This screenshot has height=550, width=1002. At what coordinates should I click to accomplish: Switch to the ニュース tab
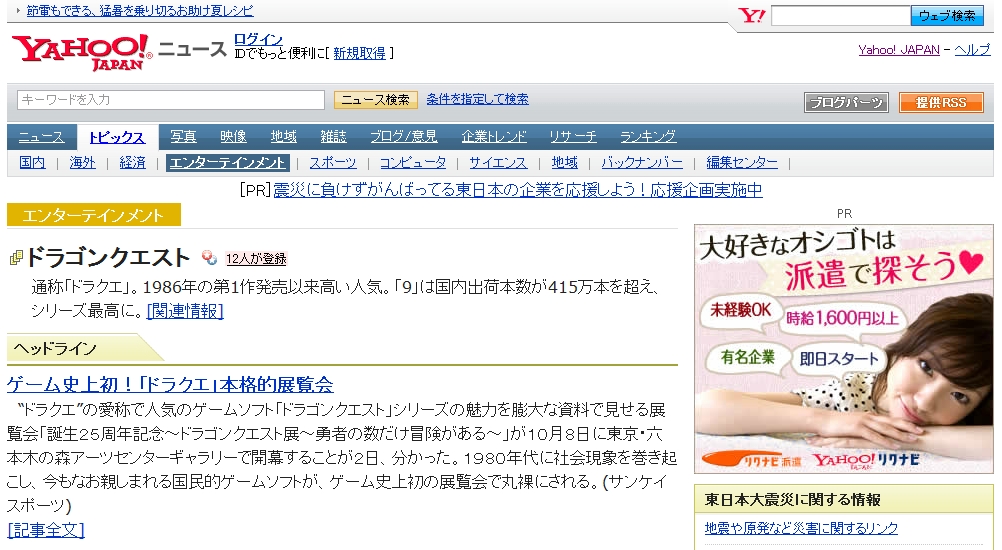(x=42, y=137)
